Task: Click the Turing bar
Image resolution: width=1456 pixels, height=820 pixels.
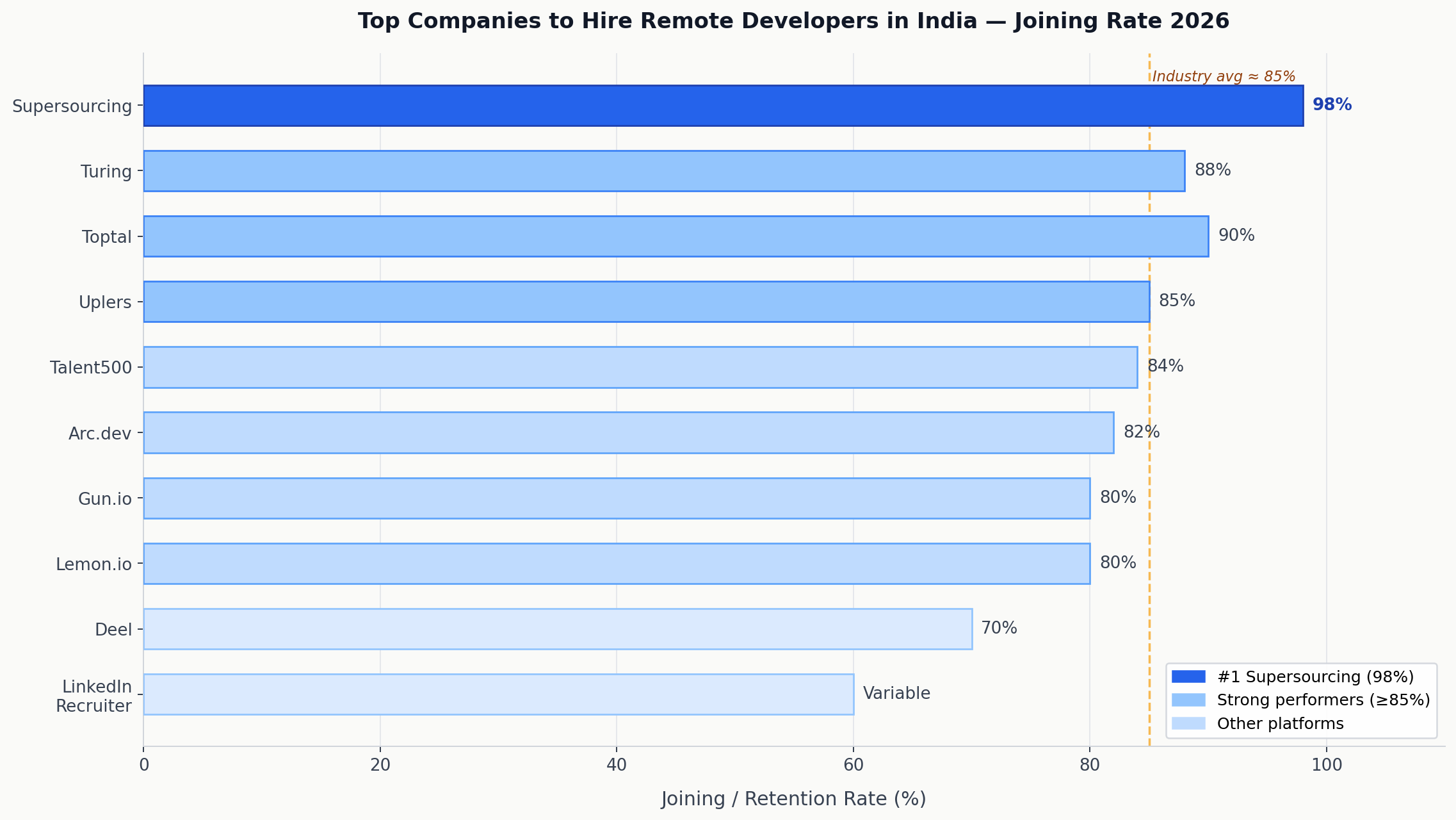Action: pyautogui.click(x=664, y=171)
